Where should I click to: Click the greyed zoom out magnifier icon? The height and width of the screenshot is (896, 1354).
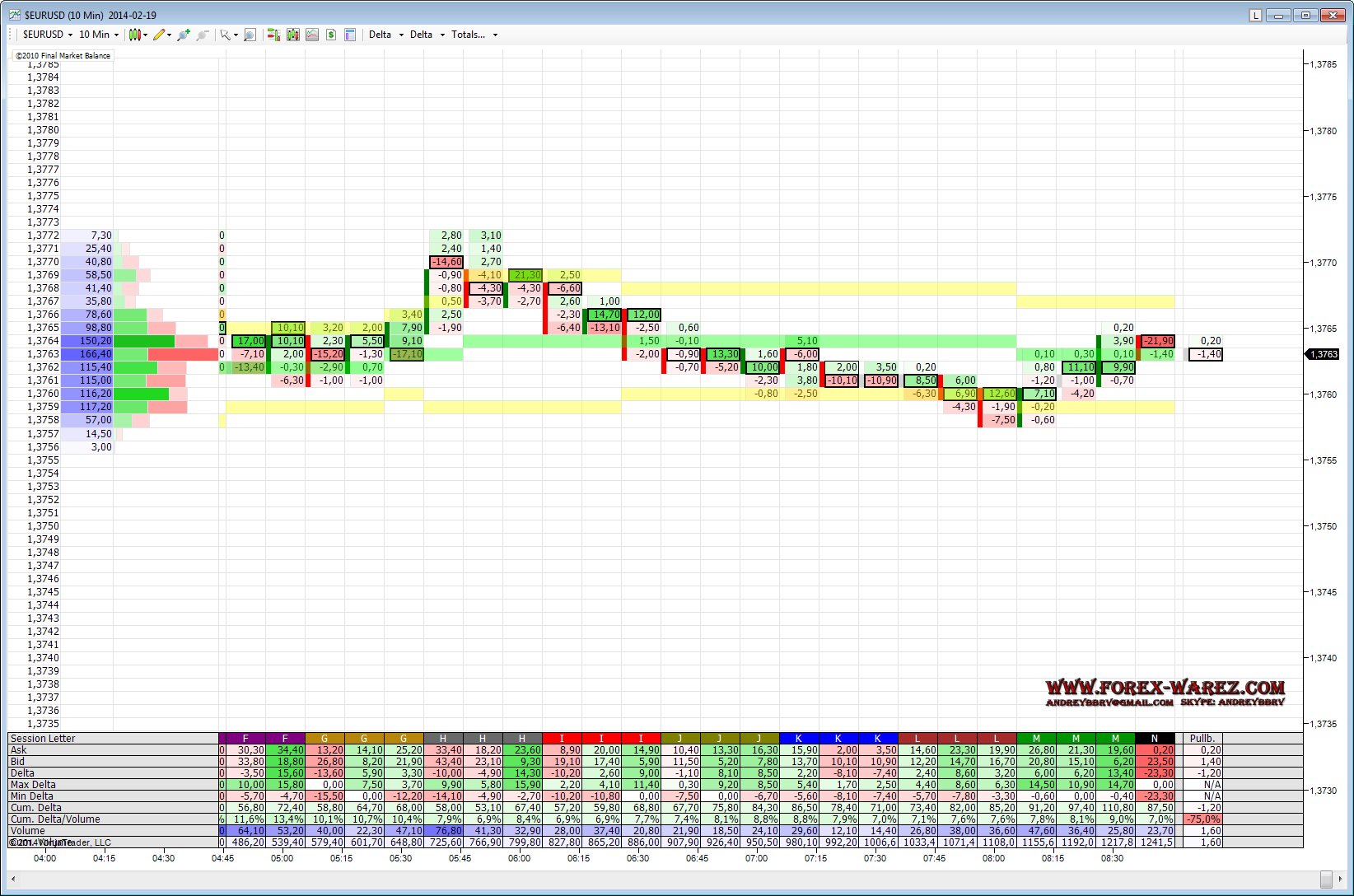click(203, 35)
